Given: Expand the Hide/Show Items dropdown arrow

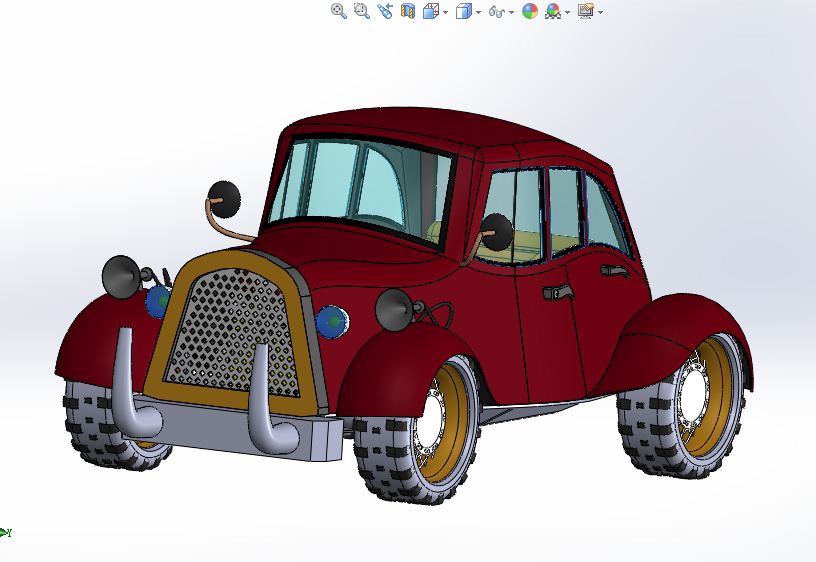Looking at the screenshot, I should tap(512, 12).
